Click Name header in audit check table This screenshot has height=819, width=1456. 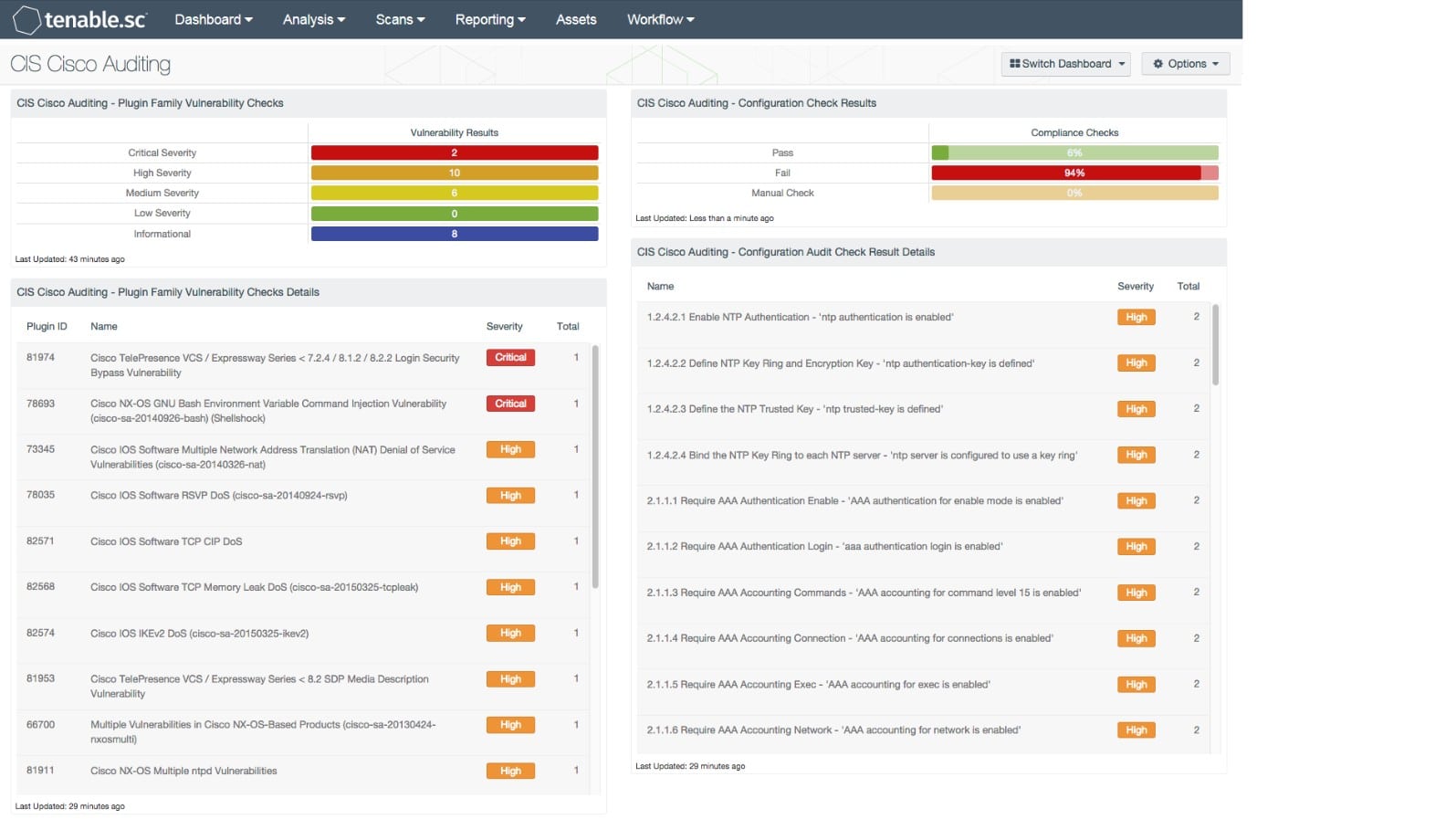pyautogui.click(x=660, y=286)
